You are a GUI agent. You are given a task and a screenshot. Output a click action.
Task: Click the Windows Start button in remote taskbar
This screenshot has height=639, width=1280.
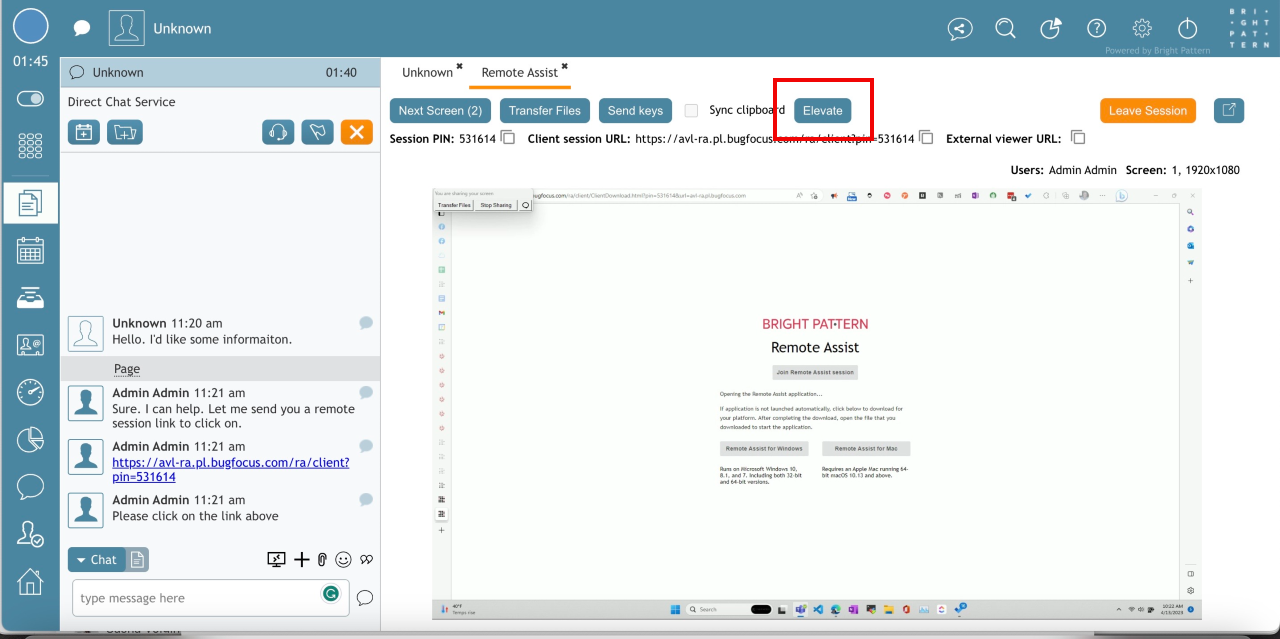tap(674, 609)
